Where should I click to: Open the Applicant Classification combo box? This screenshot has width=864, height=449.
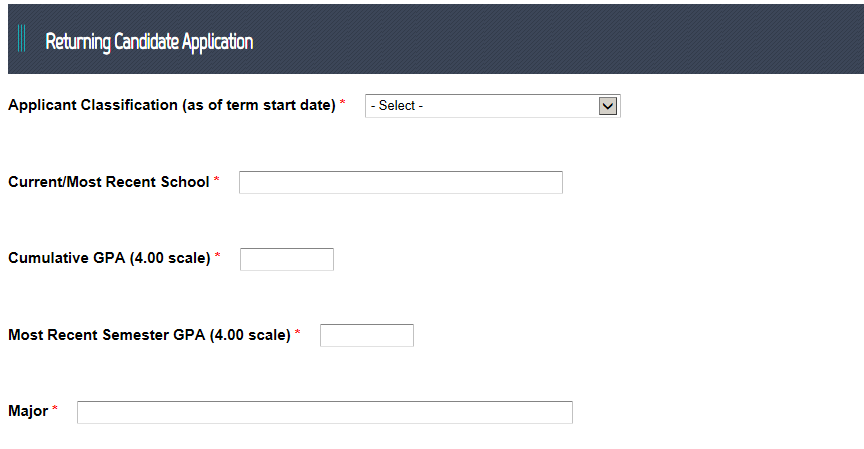[x=492, y=106]
